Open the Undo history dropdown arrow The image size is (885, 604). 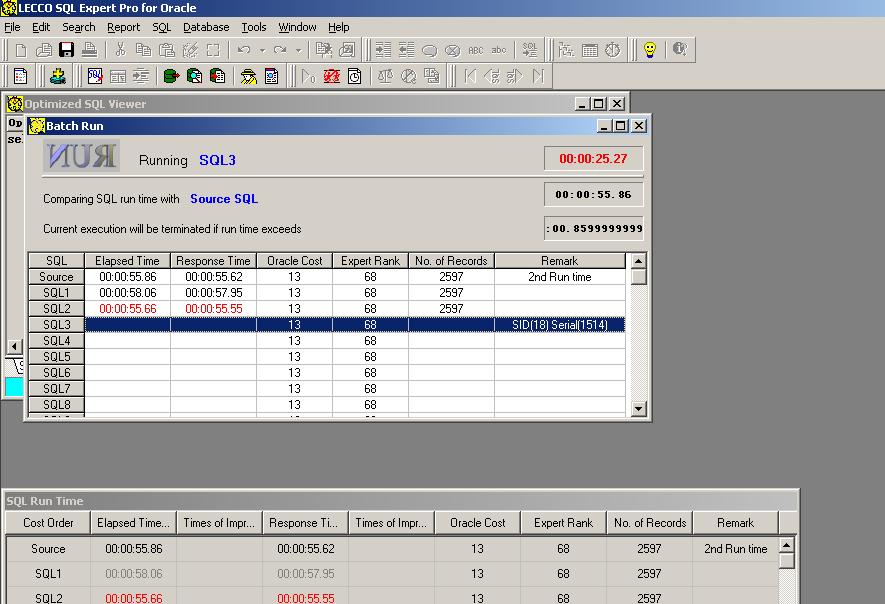pos(262,50)
